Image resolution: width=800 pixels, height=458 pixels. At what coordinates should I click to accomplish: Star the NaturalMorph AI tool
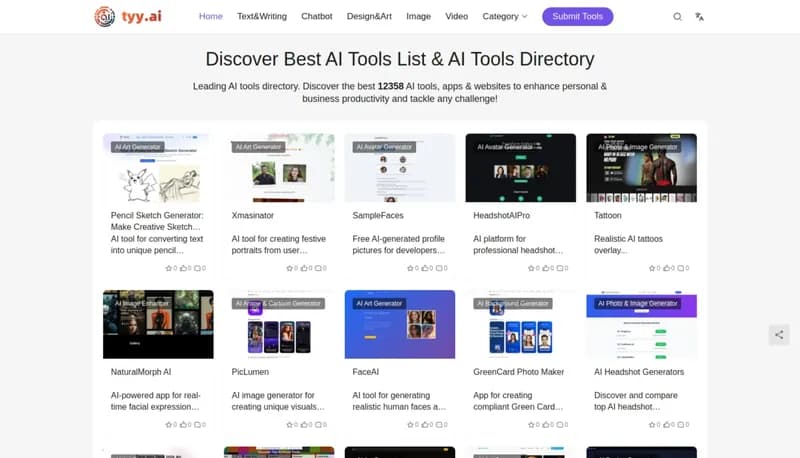(168, 425)
